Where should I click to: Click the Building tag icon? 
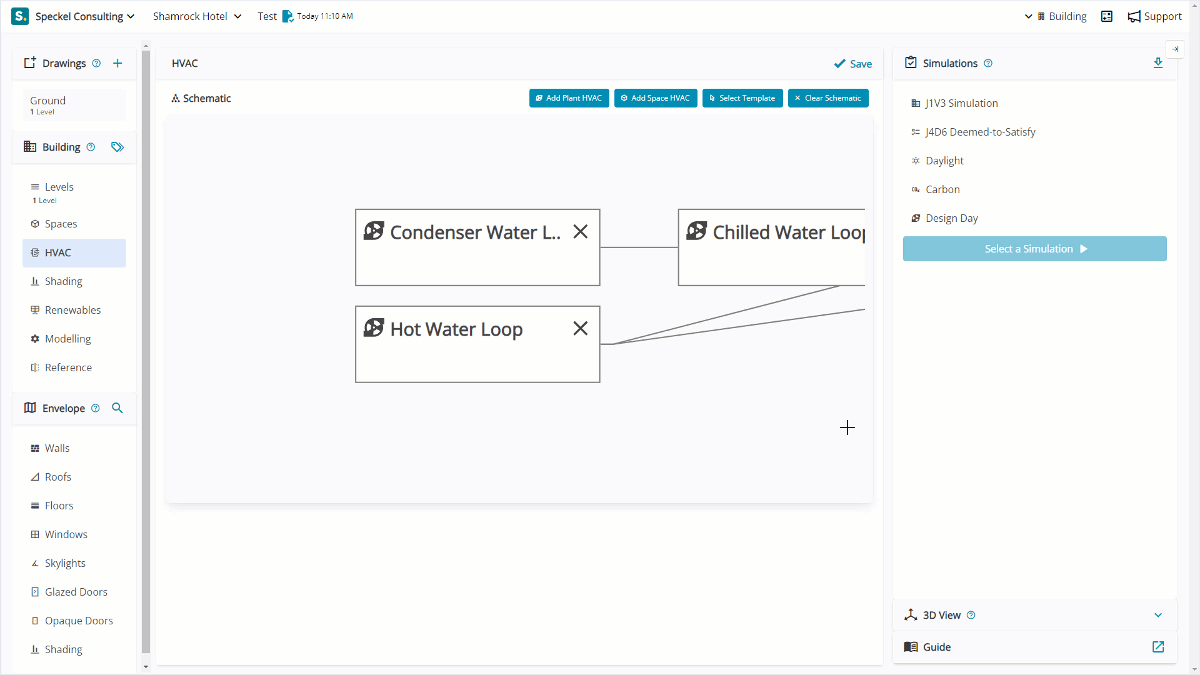[117, 147]
